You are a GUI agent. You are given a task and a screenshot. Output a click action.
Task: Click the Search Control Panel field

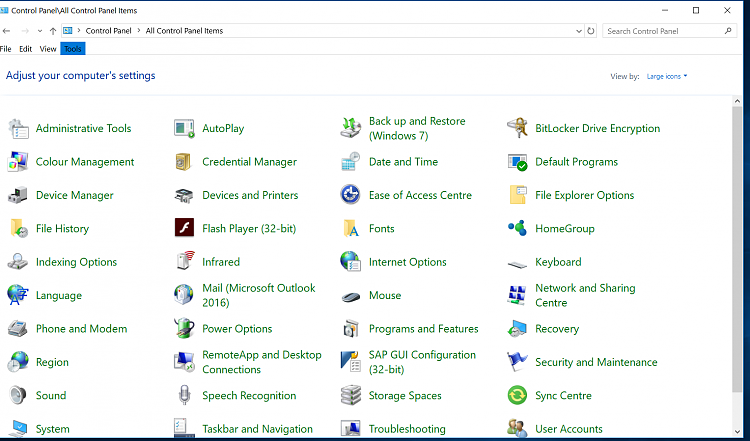[663, 31]
